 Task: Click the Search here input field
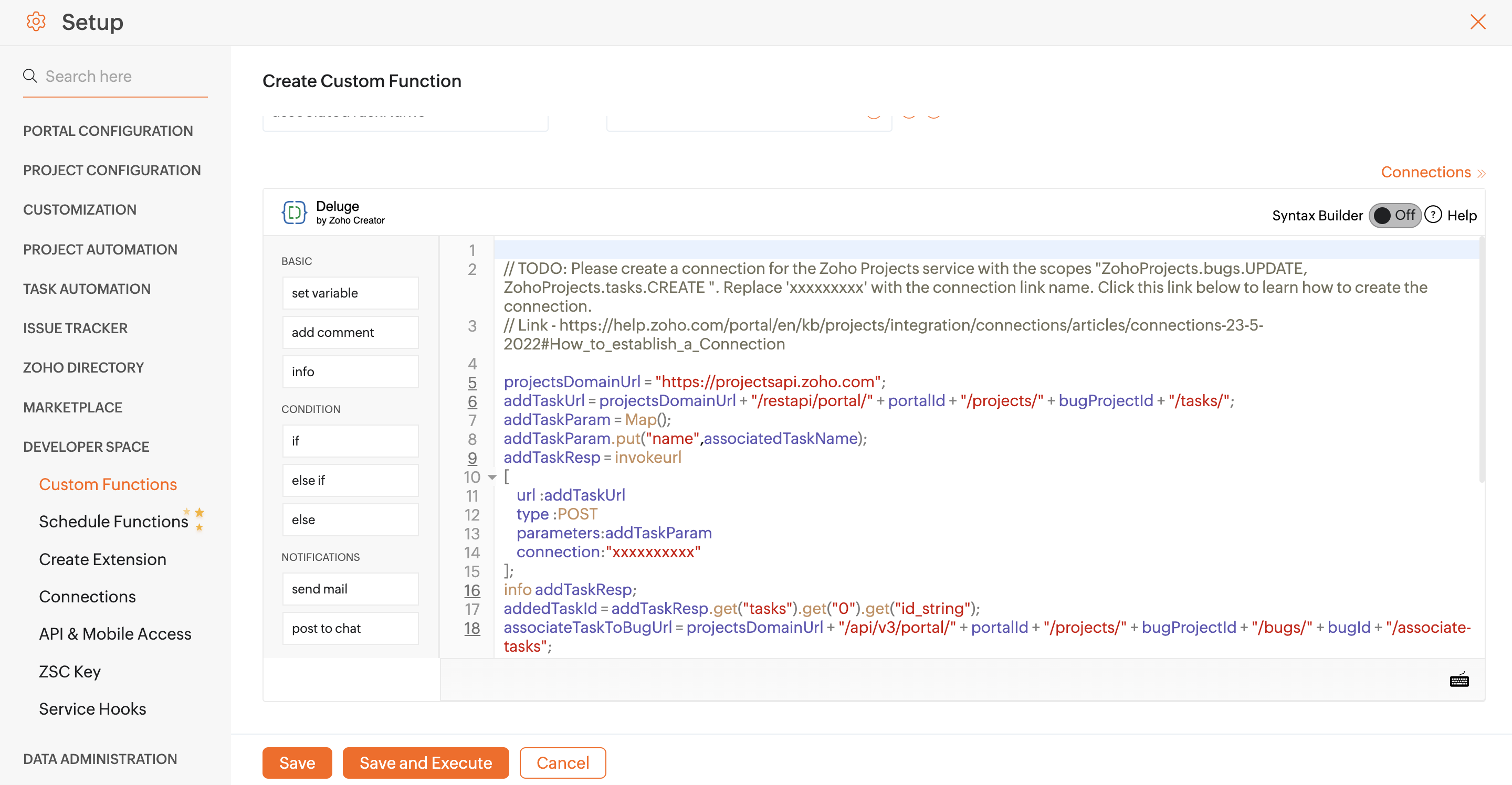[123, 76]
